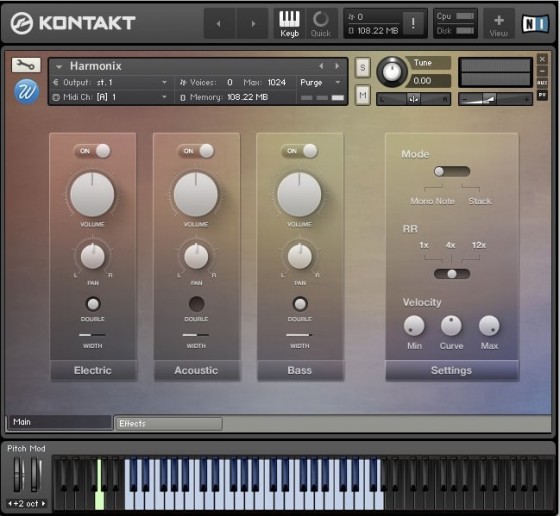This screenshot has height=516, width=560.
Task: Click the exclamation panic button
Action: tap(413, 24)
